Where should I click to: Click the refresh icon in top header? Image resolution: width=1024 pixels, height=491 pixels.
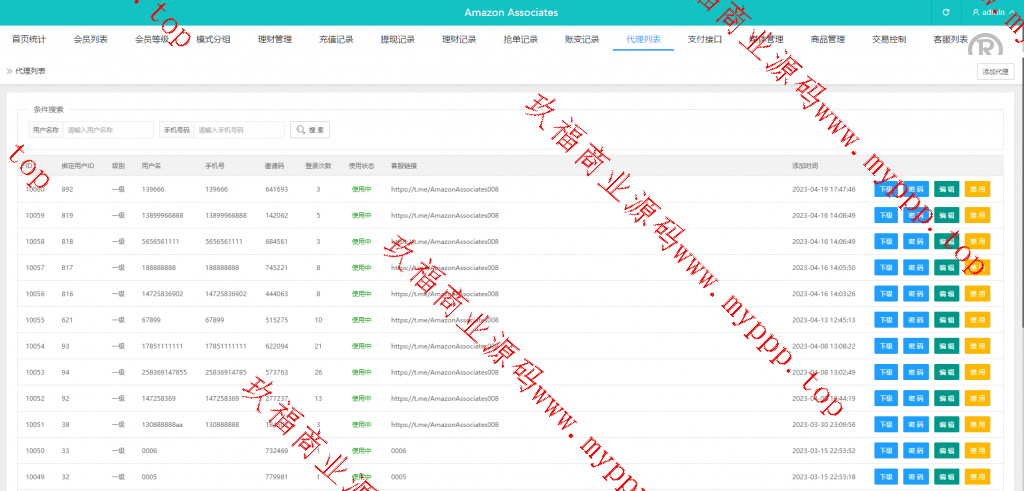click(945, 12)
